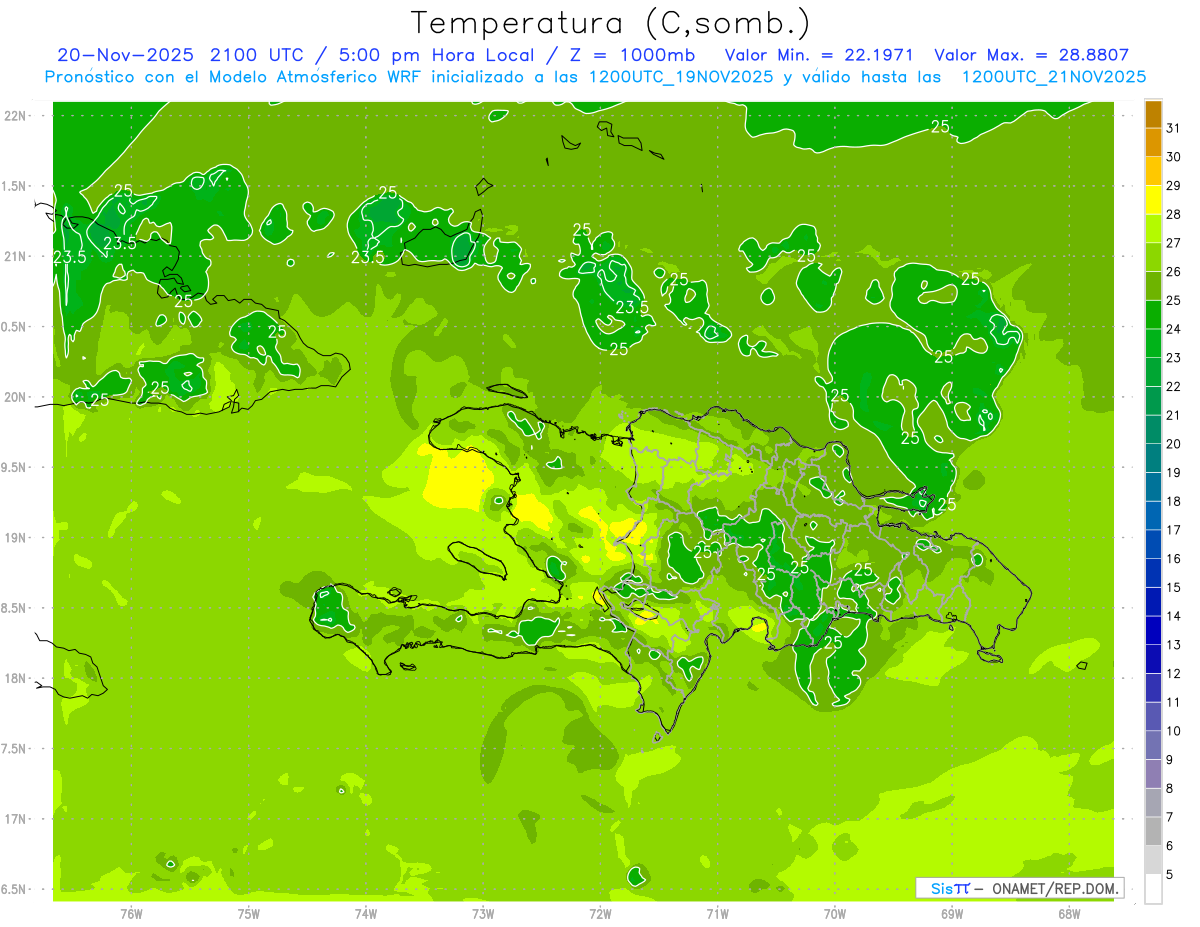The width and height of the screenshot is (1200, 927).
Task: Click the color scale label "15"
Action: [1173, 587]
